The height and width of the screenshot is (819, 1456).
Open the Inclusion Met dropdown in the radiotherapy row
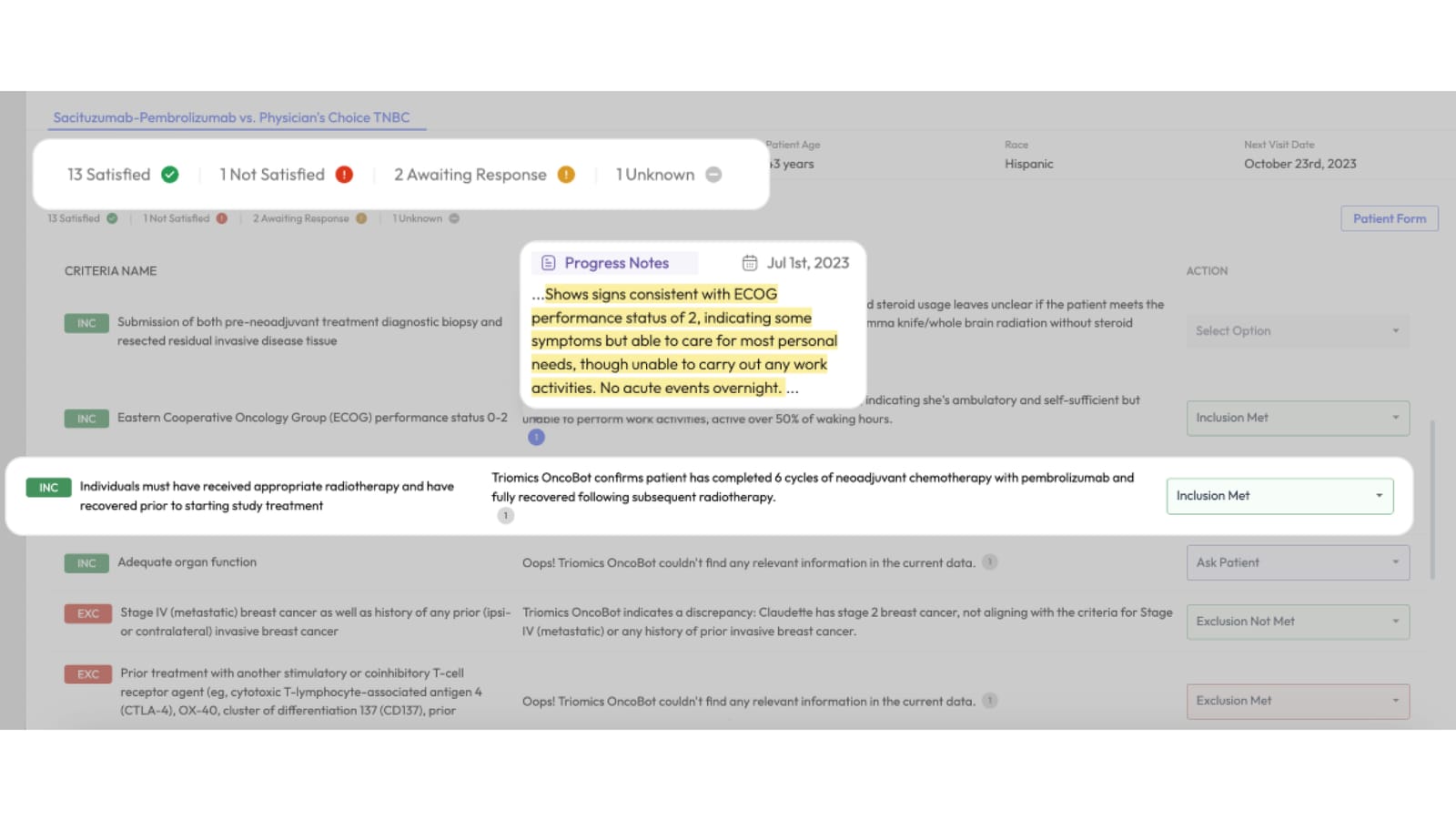(1279, 496)
